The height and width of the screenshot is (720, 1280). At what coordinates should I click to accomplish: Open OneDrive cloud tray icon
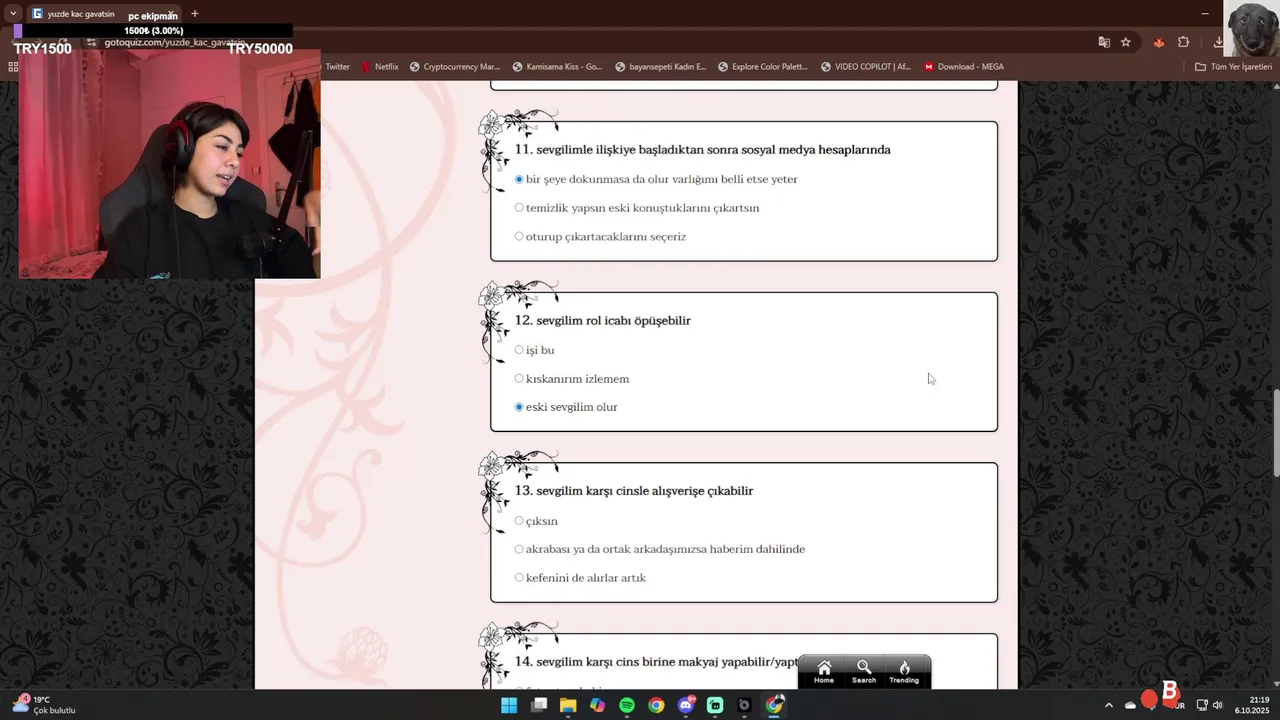[x=1130, y=705]
